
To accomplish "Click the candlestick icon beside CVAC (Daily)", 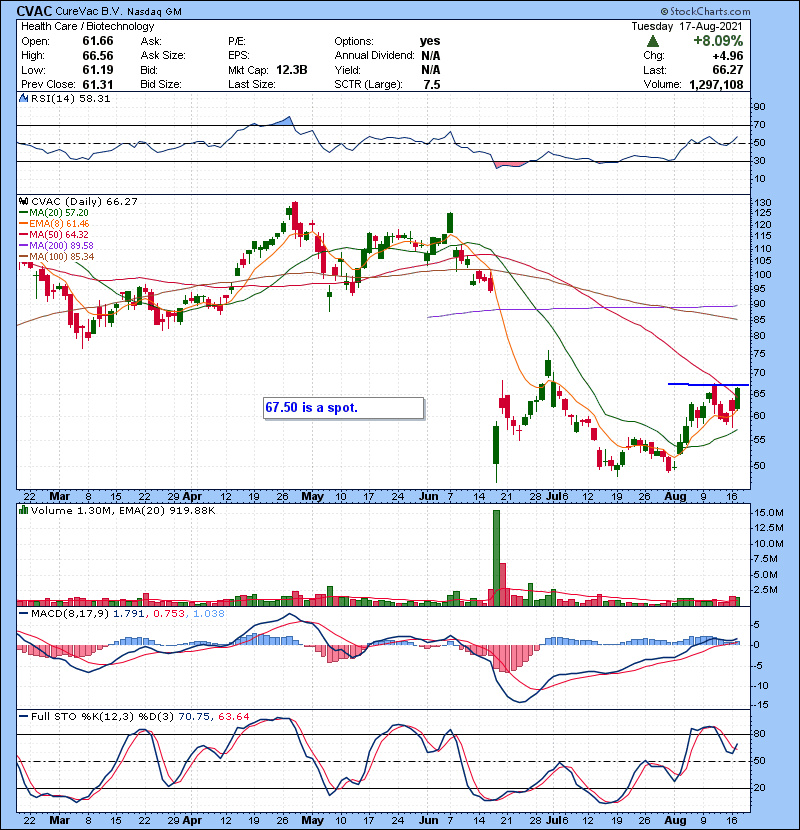I will tap(24, 201).
